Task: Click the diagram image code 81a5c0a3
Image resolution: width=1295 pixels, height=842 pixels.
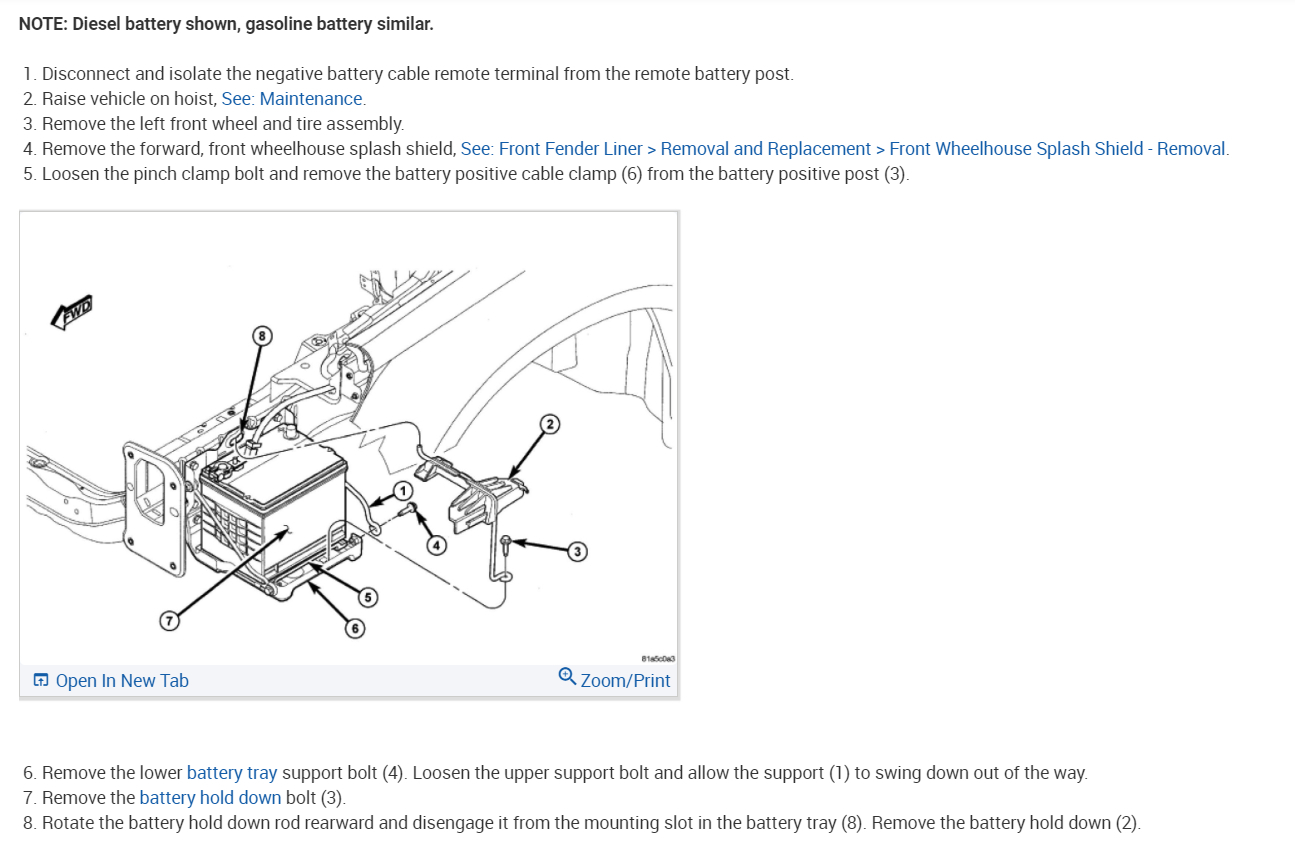Action: click(x=658, y=659)
